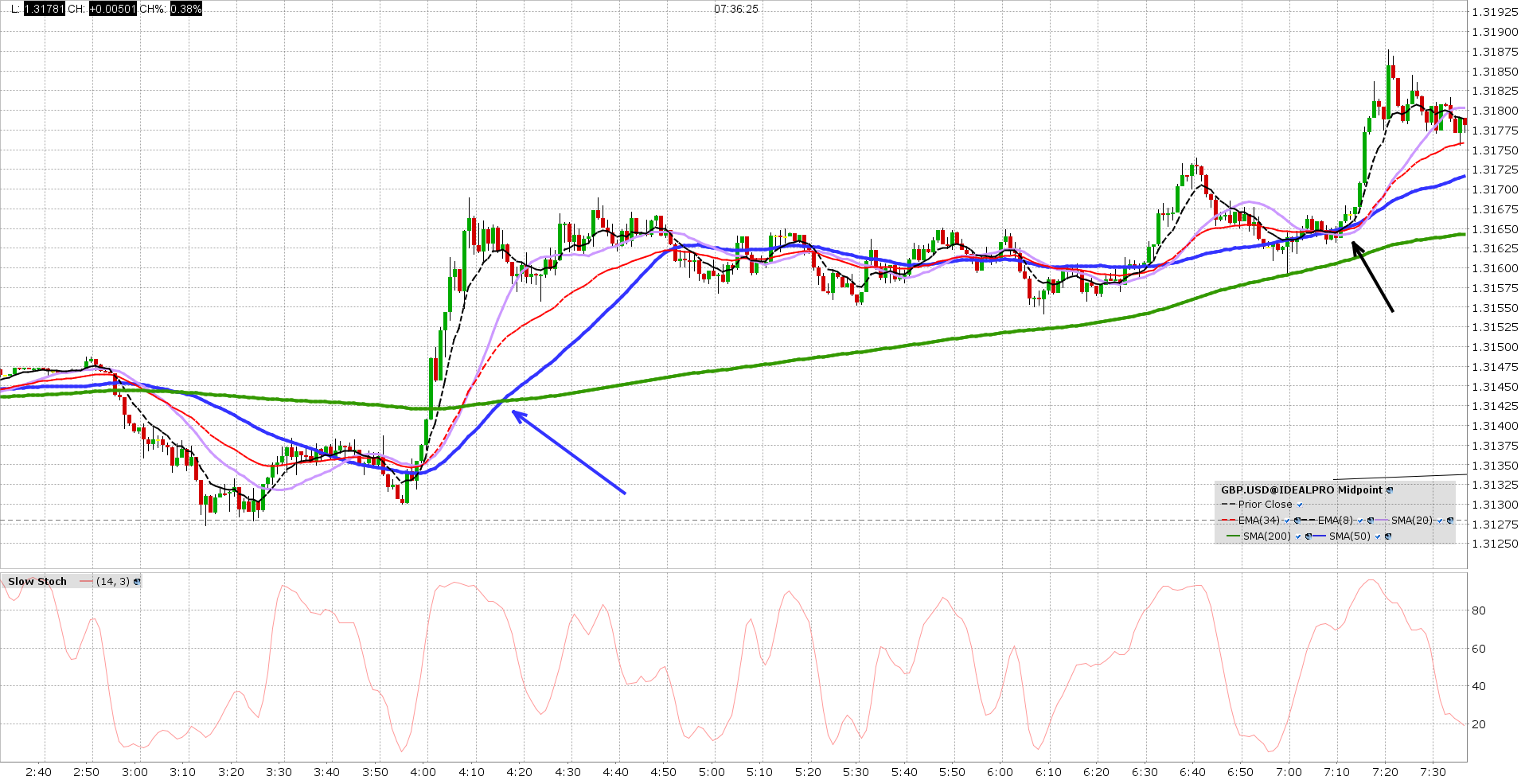Open SMA(50) settings icon in legend

(1388, 536)
